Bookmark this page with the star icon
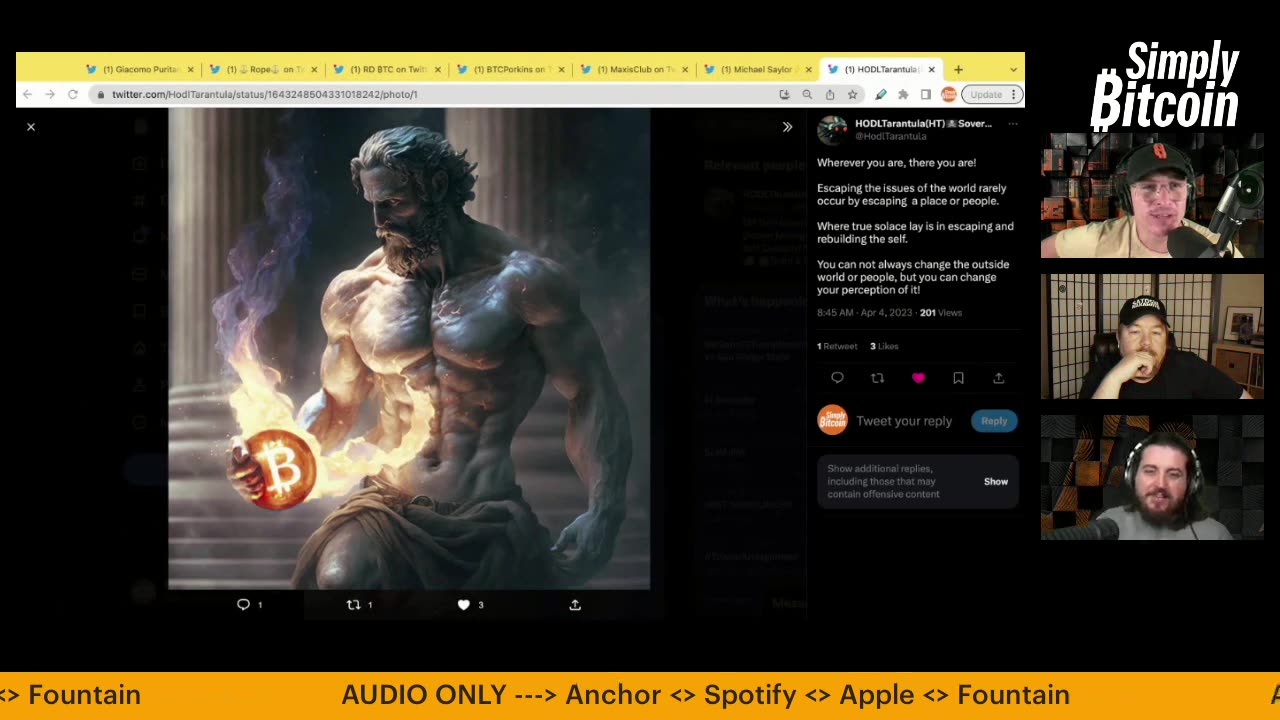Image resolution: width=1280 pixels, height=720 pixels. pyautogui.click(x=852, y=94)
